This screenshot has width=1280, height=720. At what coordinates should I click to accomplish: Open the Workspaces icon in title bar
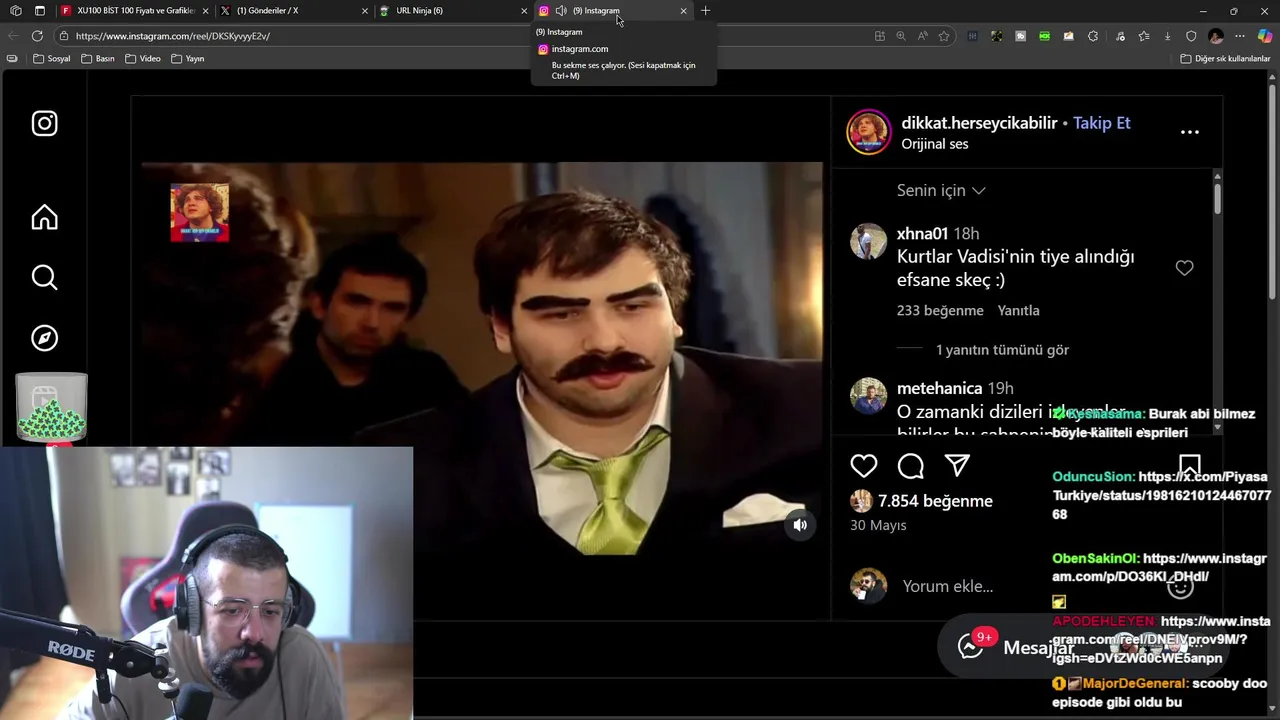click(15, 11)
